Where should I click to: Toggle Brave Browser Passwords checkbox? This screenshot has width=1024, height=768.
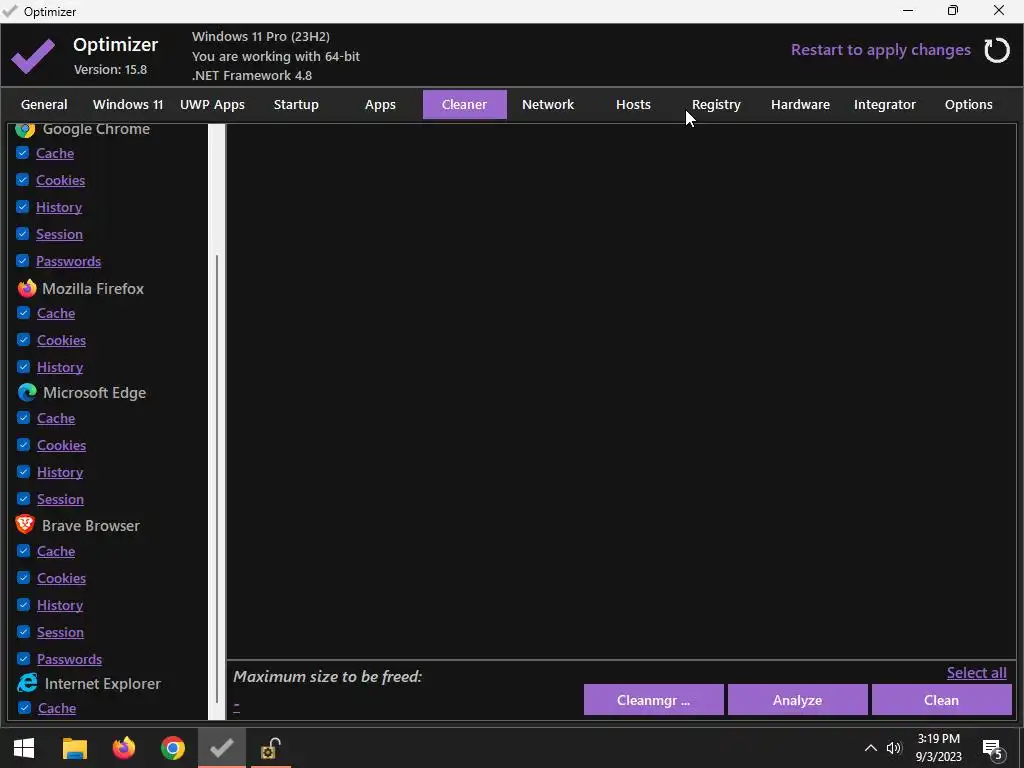(24, 658)
